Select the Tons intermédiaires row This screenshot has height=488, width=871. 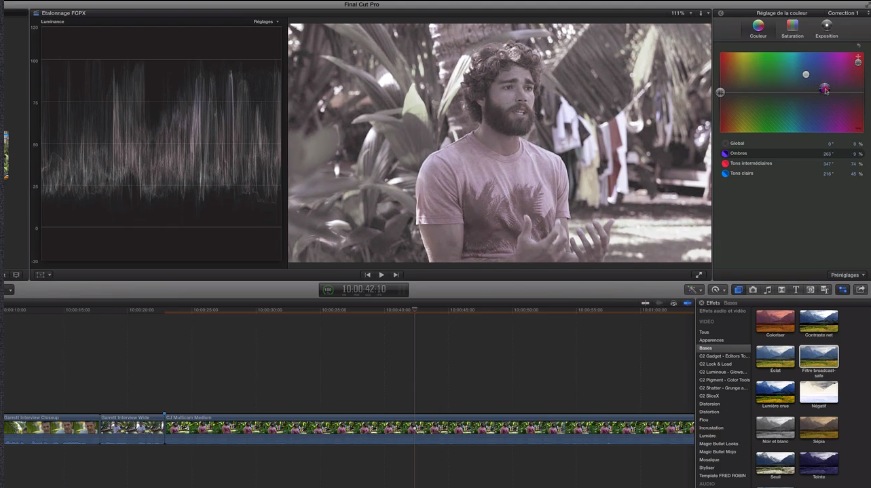792,163
